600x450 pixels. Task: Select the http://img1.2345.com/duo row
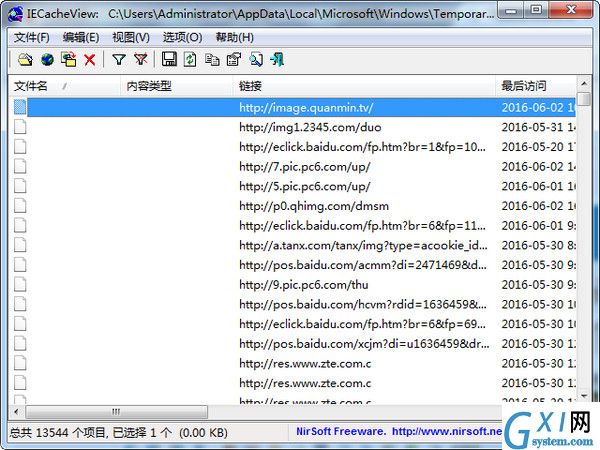click(x=292, y=127)
